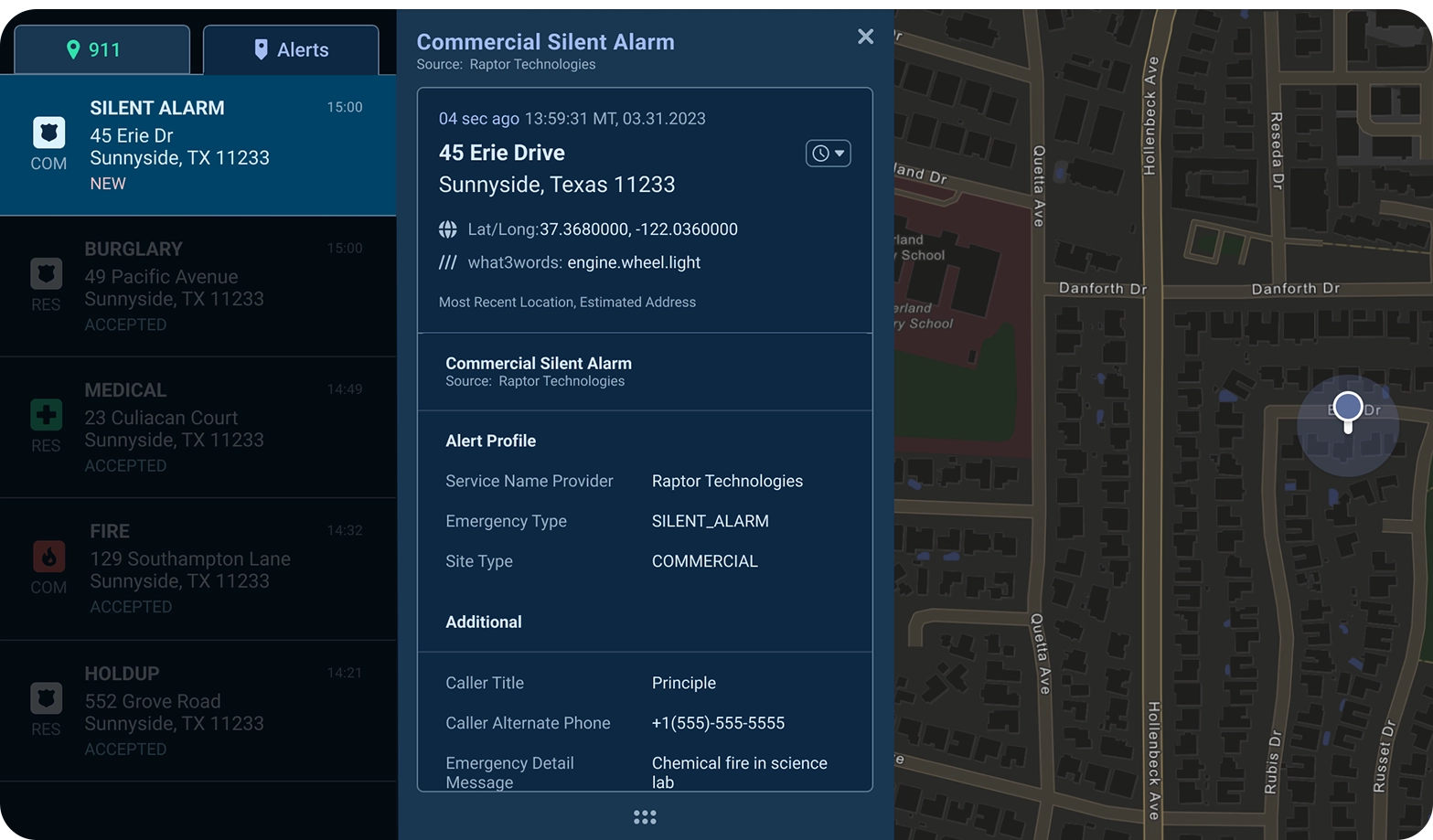The image size is (1433, 840).
Task: Click the green medical cross icon
Action: tap(46, 415)
